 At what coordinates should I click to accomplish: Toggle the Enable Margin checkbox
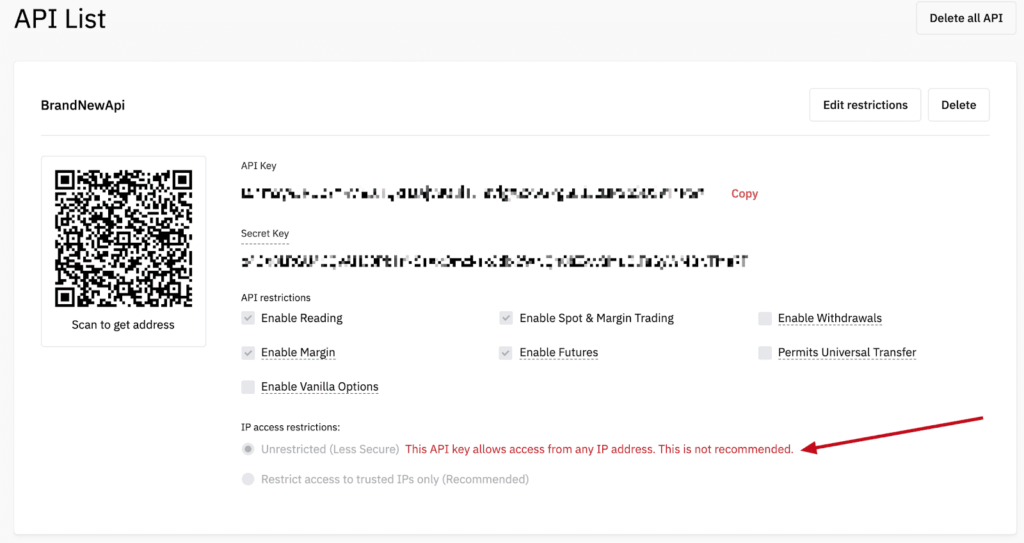(x=248, y=352)
